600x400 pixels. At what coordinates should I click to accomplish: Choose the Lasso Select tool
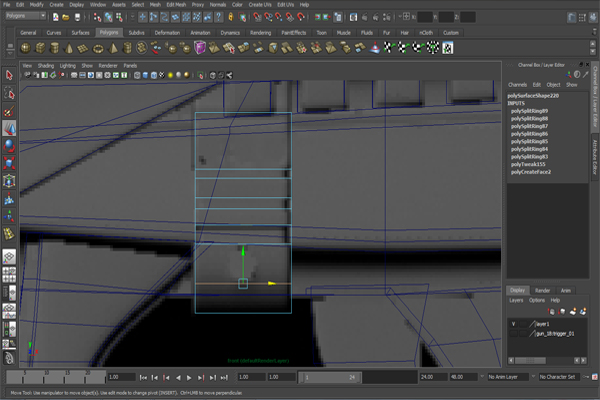[x=9, y=93]
